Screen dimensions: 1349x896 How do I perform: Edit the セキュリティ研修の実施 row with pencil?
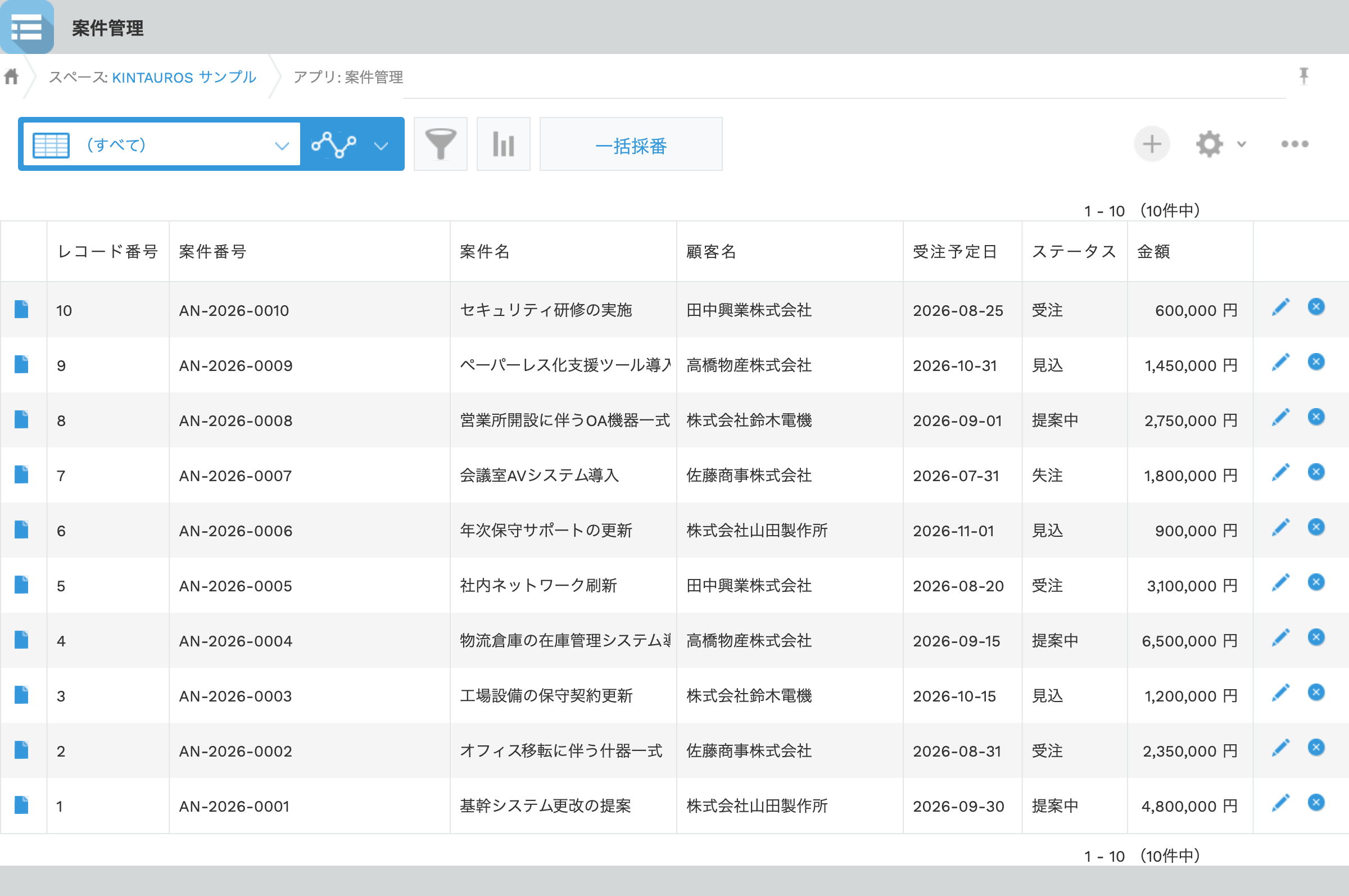coord(1280,307)
